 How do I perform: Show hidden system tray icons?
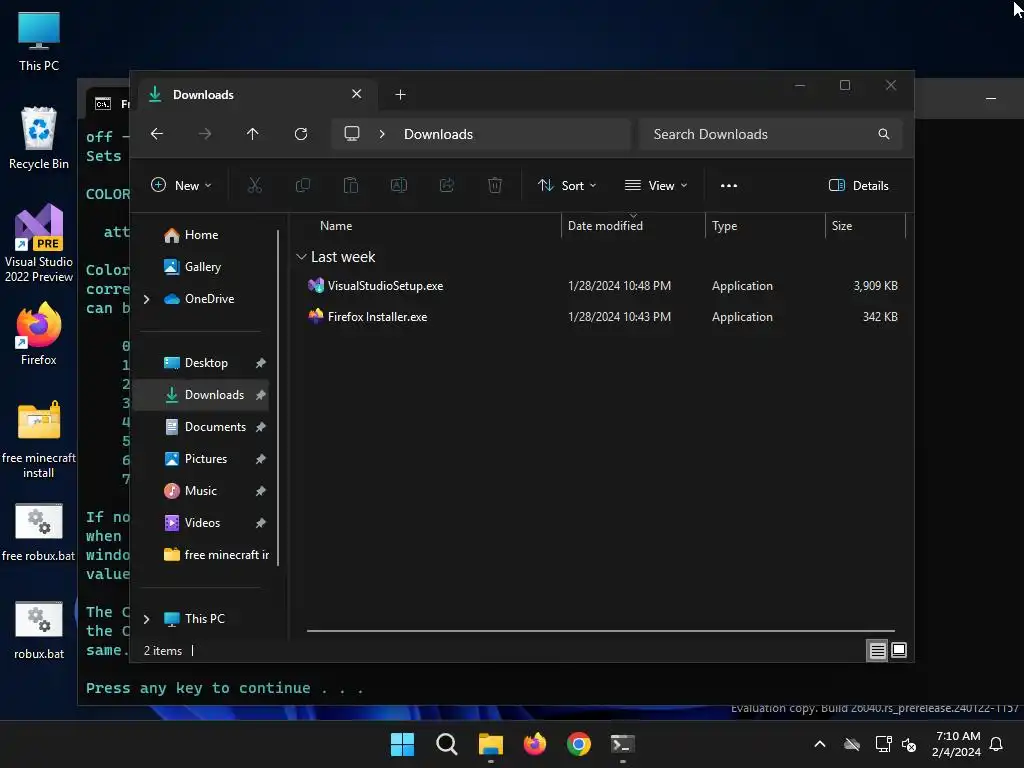(x=820, y=744)
